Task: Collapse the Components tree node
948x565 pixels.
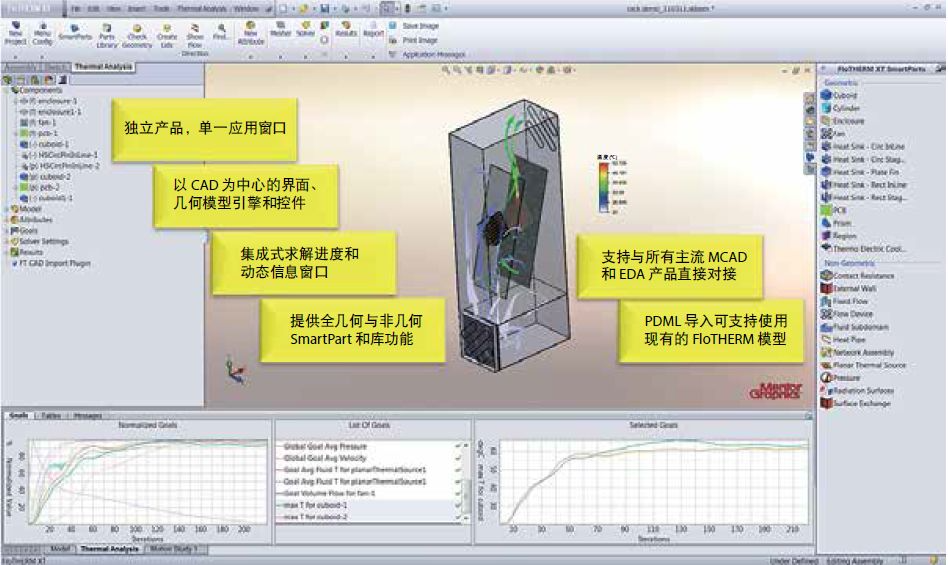Action: (7, 90)
